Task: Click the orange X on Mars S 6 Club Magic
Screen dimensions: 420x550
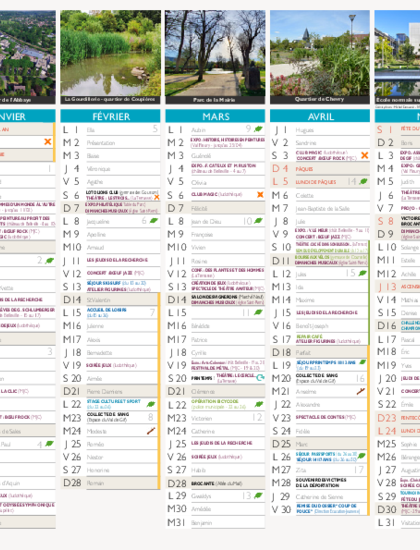Action: [260, 195]
